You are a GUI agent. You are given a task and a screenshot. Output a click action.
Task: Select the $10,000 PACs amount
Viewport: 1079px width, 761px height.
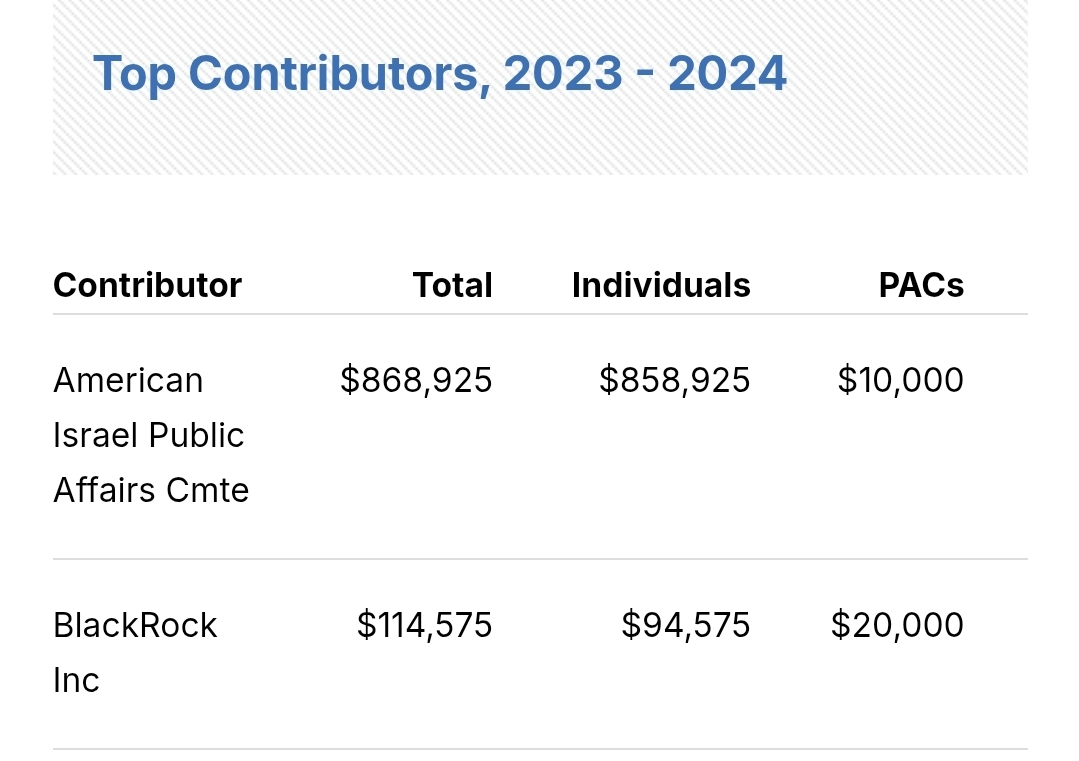pyautogui.click(x=900, y=380)
